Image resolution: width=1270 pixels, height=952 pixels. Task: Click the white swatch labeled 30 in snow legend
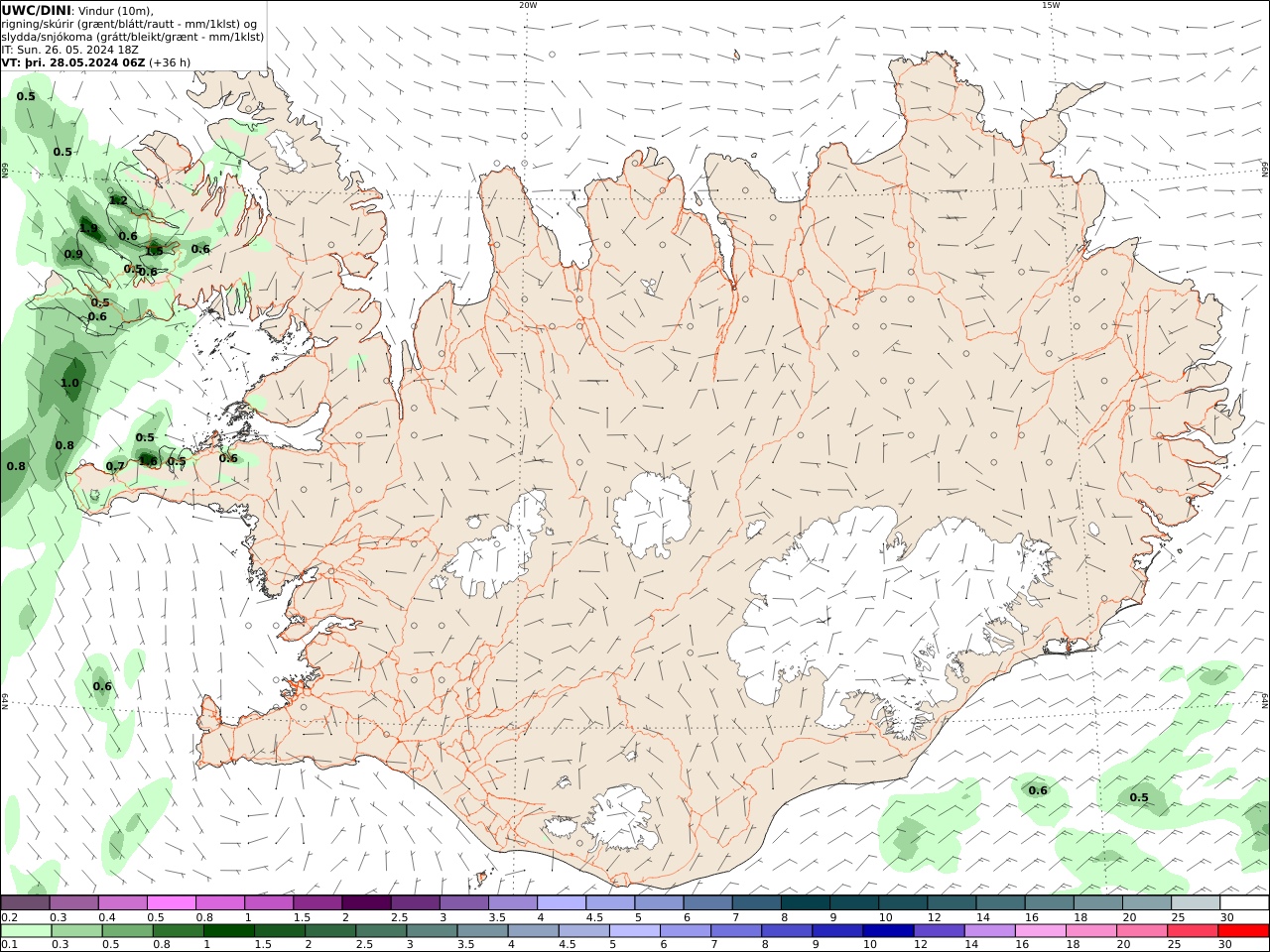click(1244, 902)
